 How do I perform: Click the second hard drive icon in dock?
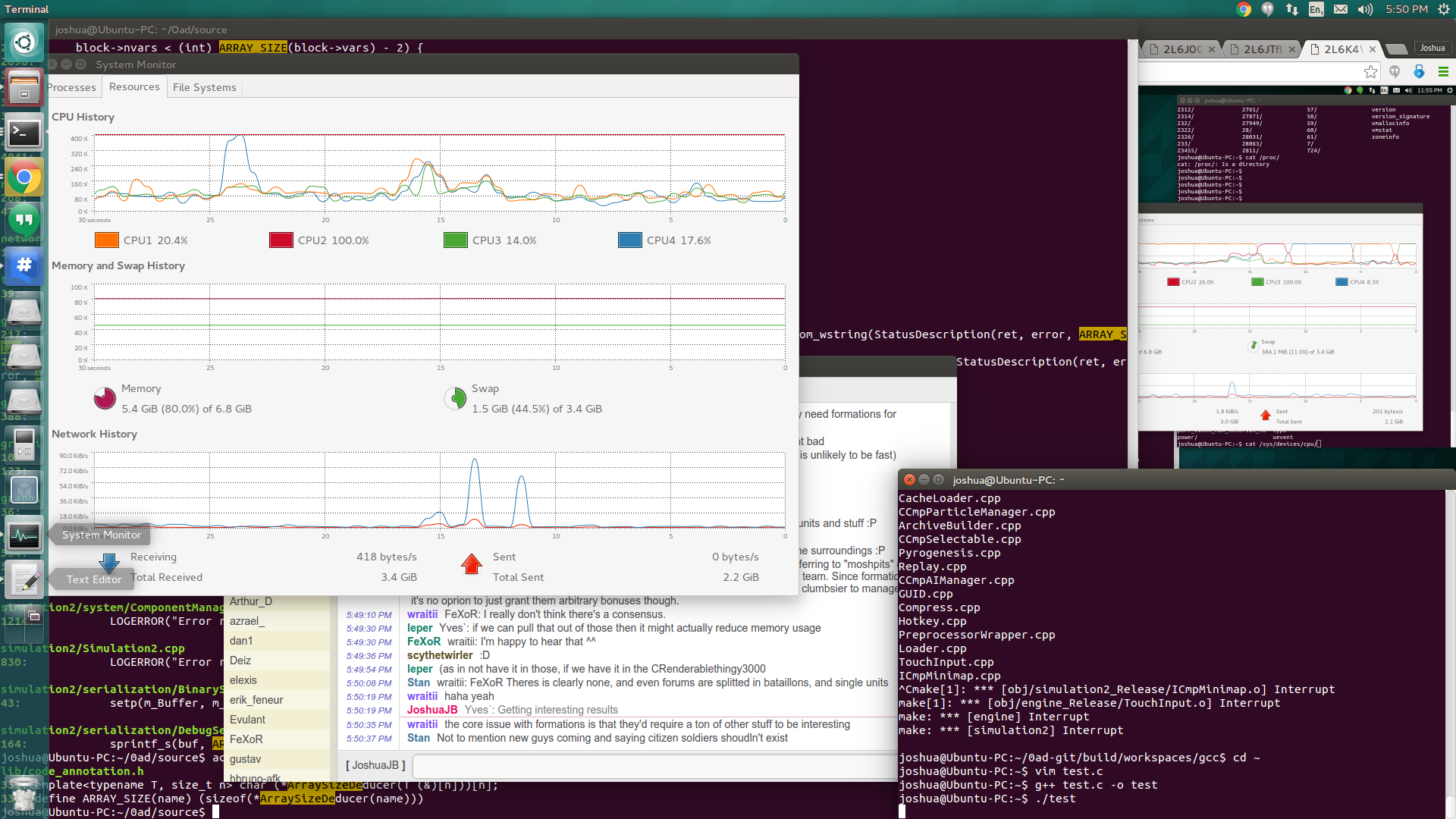coord(24,356)
